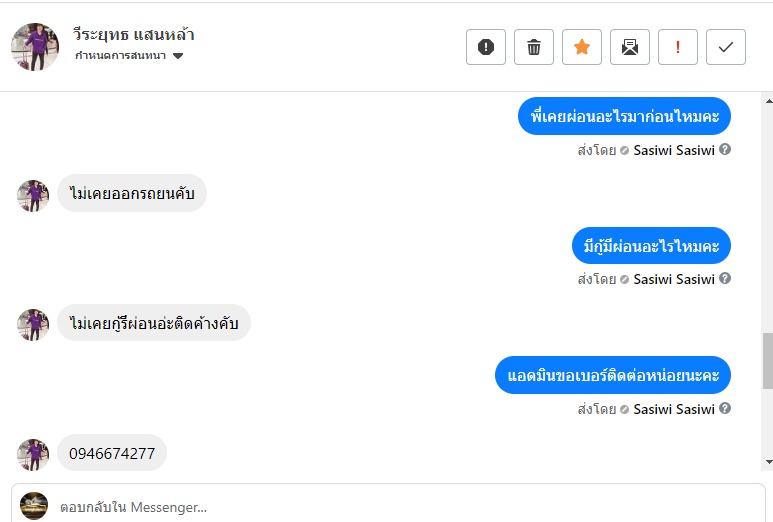This screenshot has height=522, width=773.
Task: Click the chat scrollbar thumb
Action: tap(767, 361)
